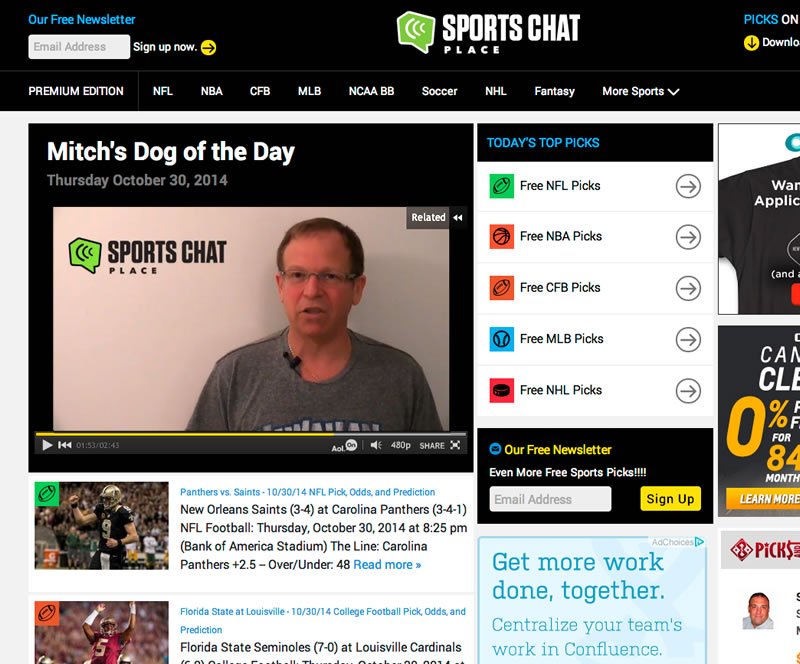Click the blue baseball MLB Picks icon
800x664 pixels.
[x=502, y=339]
